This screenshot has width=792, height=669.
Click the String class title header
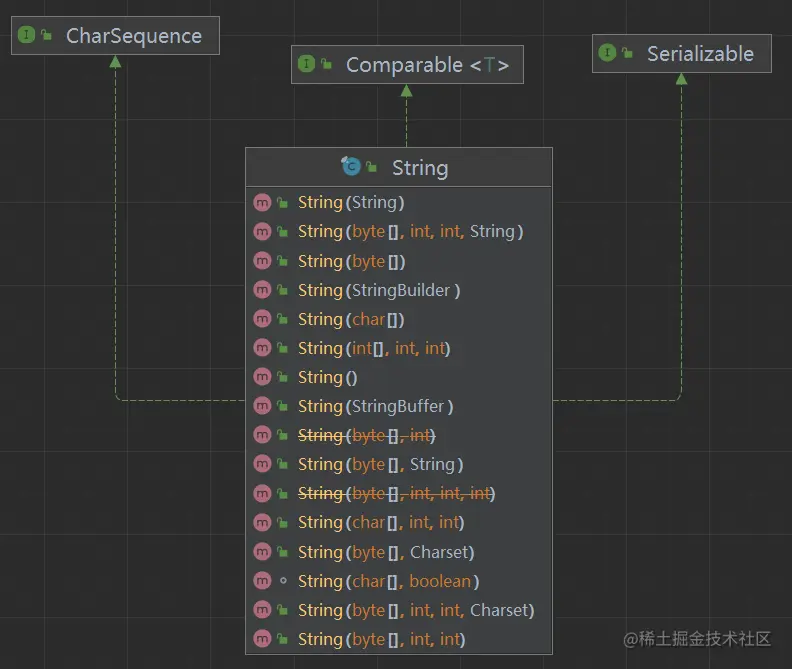(x=419, y=167)
